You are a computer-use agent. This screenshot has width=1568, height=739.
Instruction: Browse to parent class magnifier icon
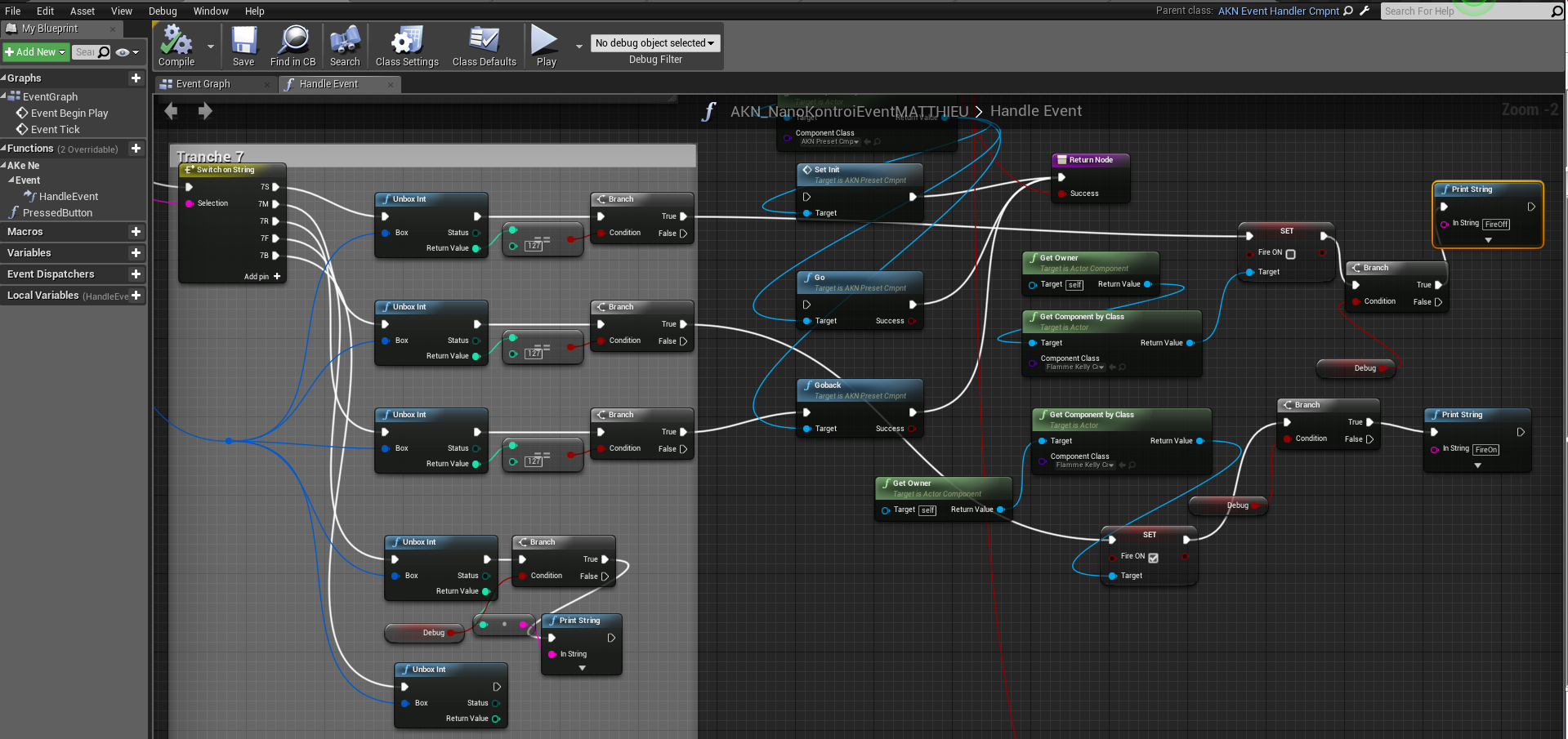pyautogui.click(x=1348, y=11)
